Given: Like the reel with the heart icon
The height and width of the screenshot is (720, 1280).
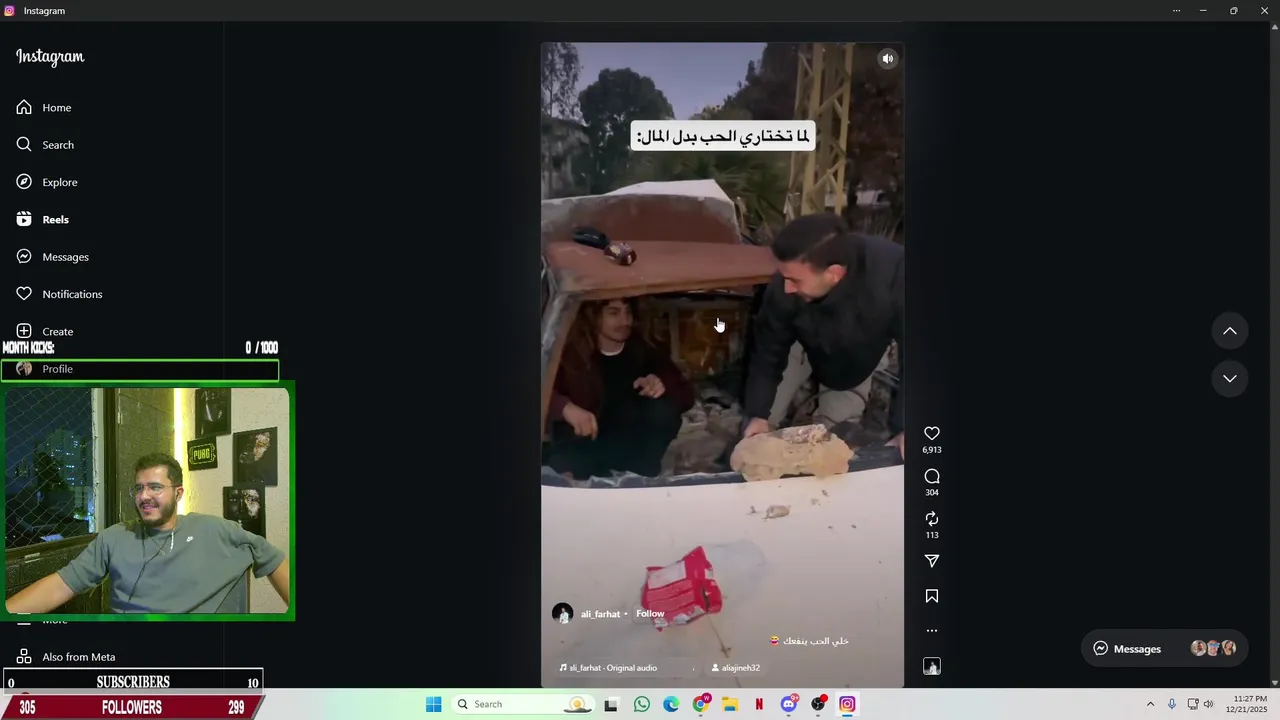Looking at the screenshot, I should click(932, 433).
